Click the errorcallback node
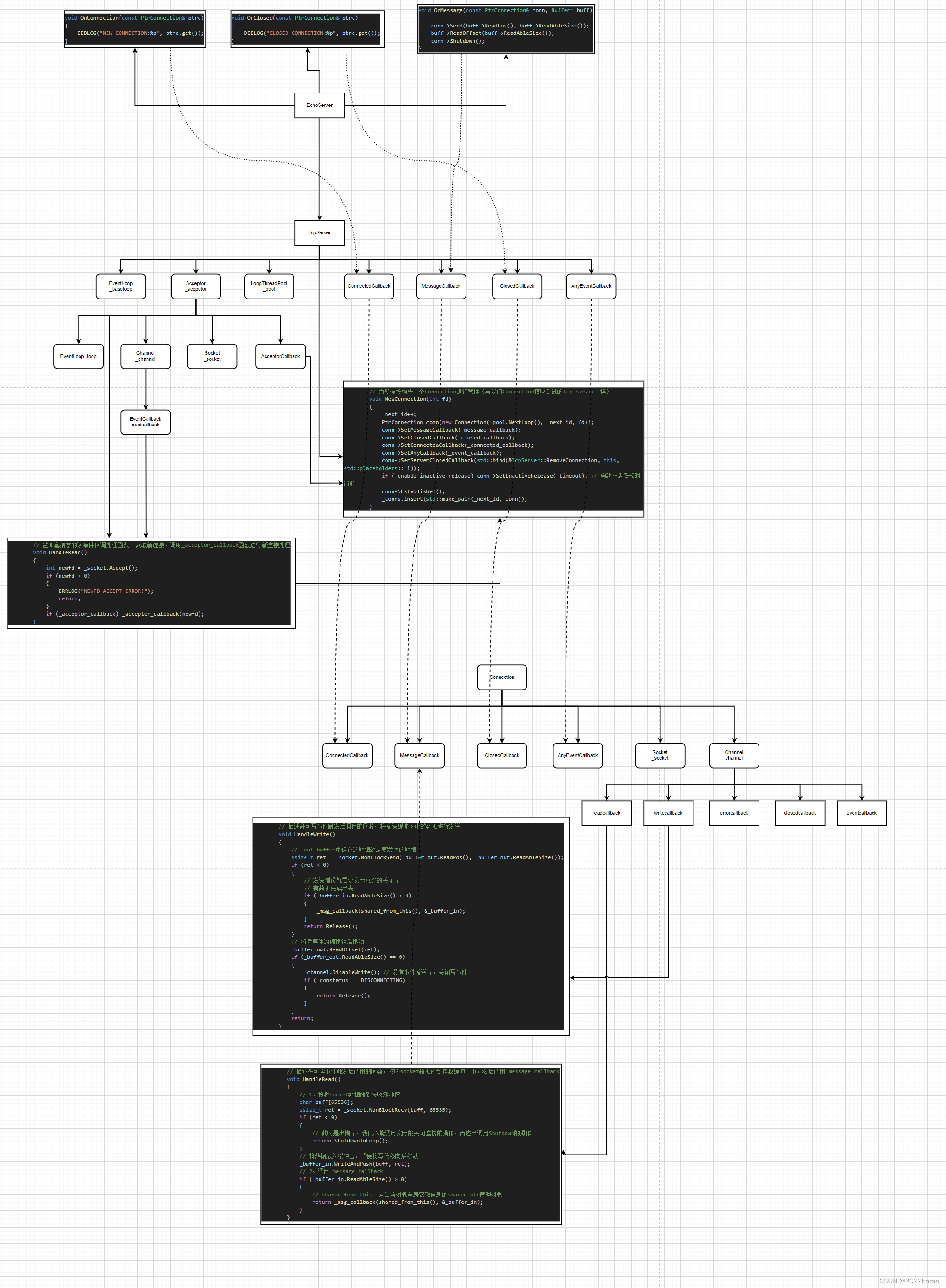This screenshot has width=946, height=1288. (x=734, y=813)
